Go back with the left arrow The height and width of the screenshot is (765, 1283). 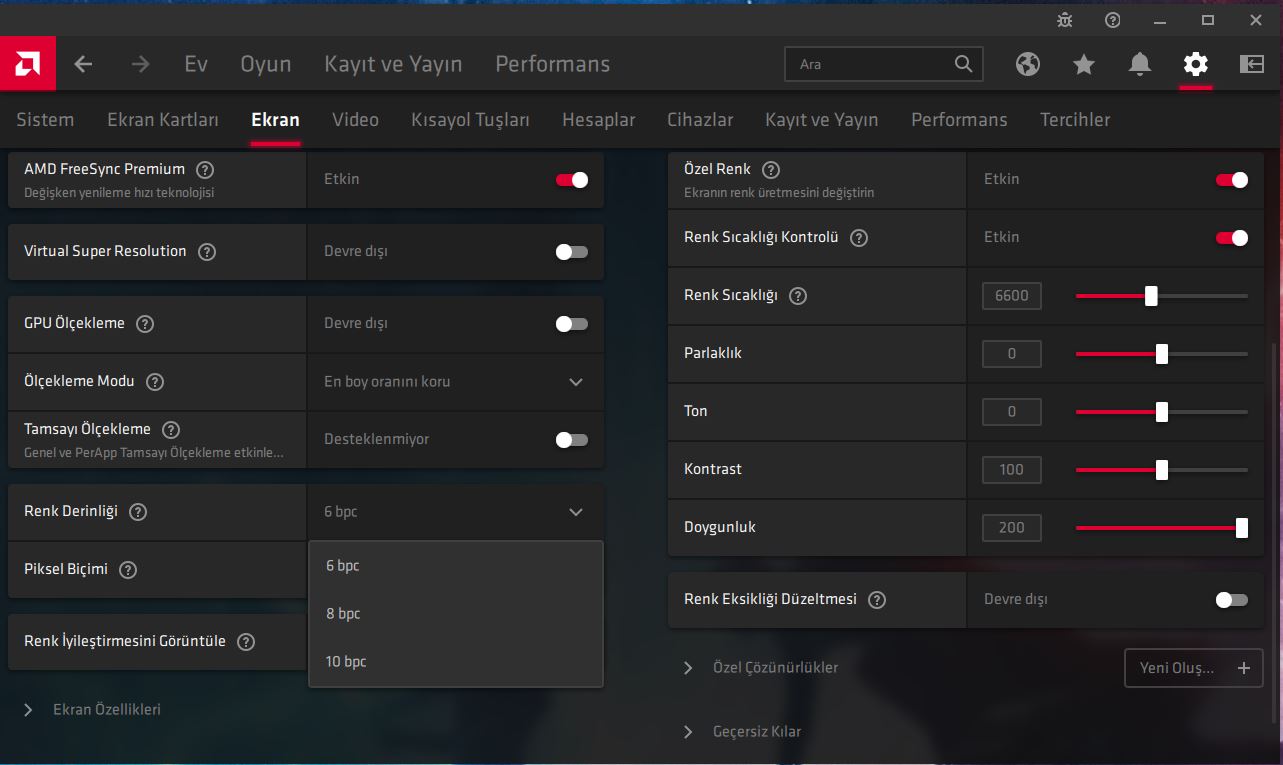pyautogui.click(x=84, y=64)
